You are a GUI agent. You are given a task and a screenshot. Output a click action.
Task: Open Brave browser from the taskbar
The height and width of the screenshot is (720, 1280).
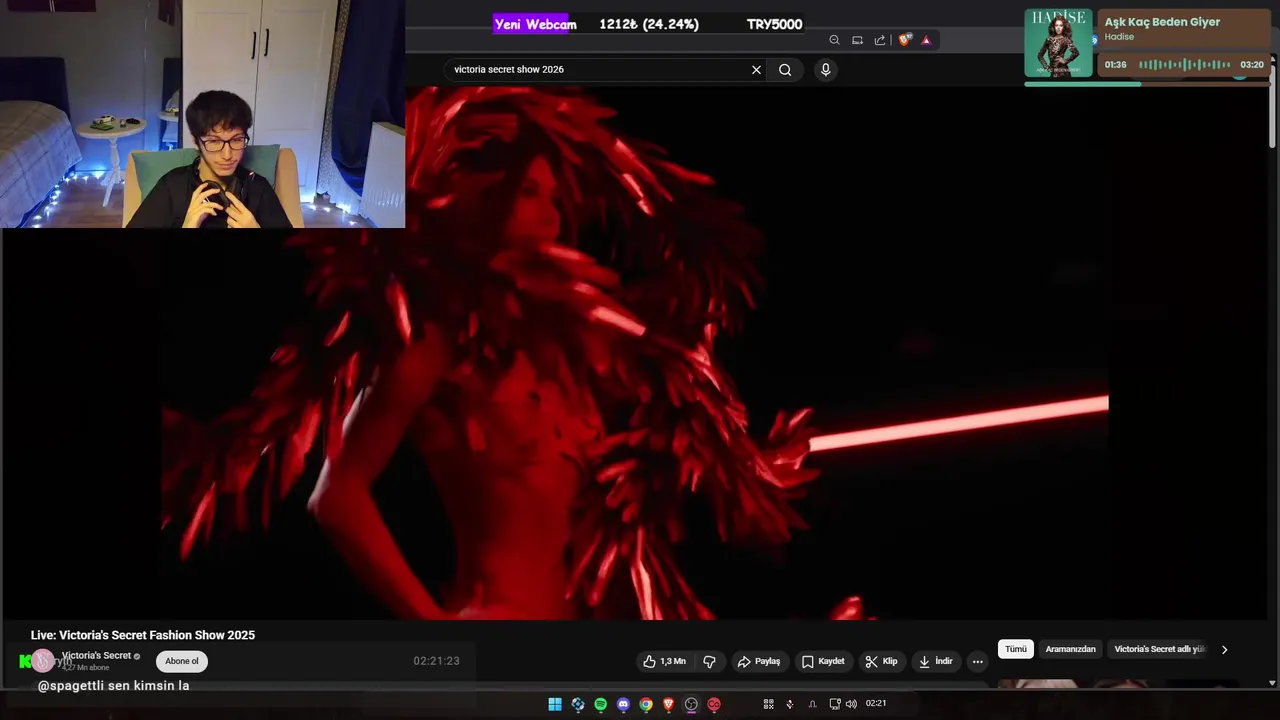[668, 704]
